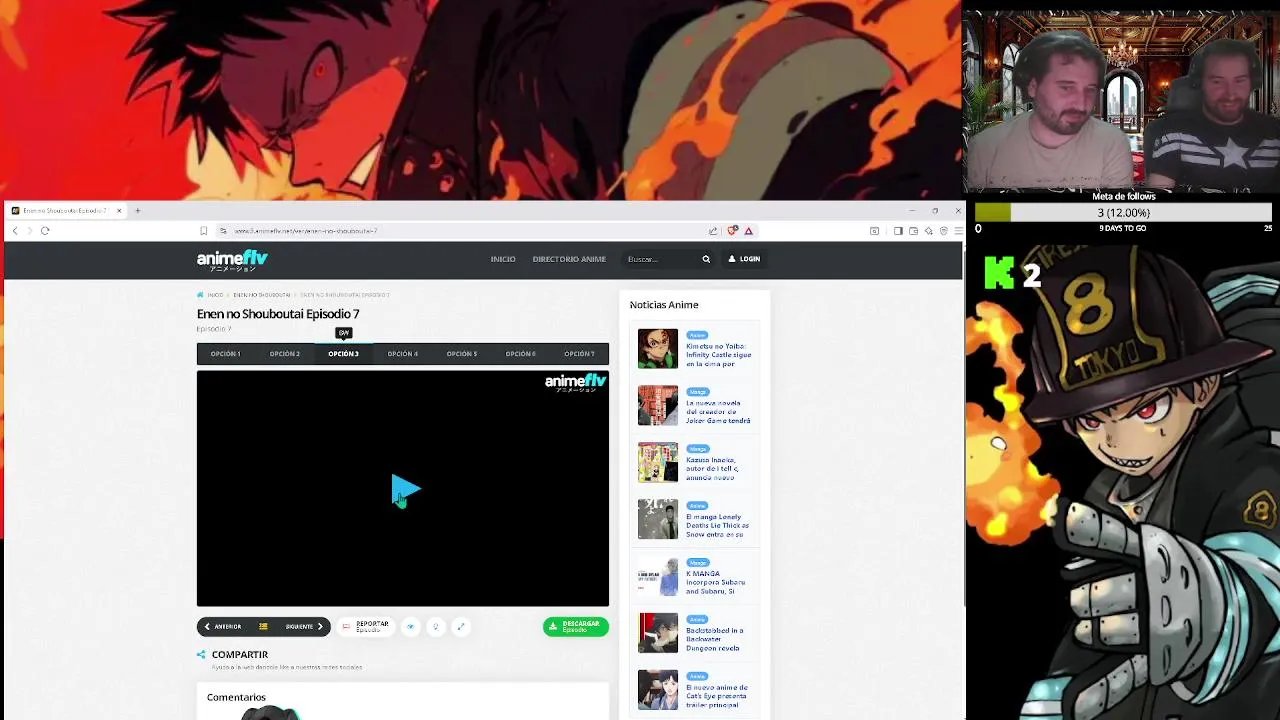Click the browser back arrow
The height and width of the screenshot is (720, 1280).
(x=15, y=231)
